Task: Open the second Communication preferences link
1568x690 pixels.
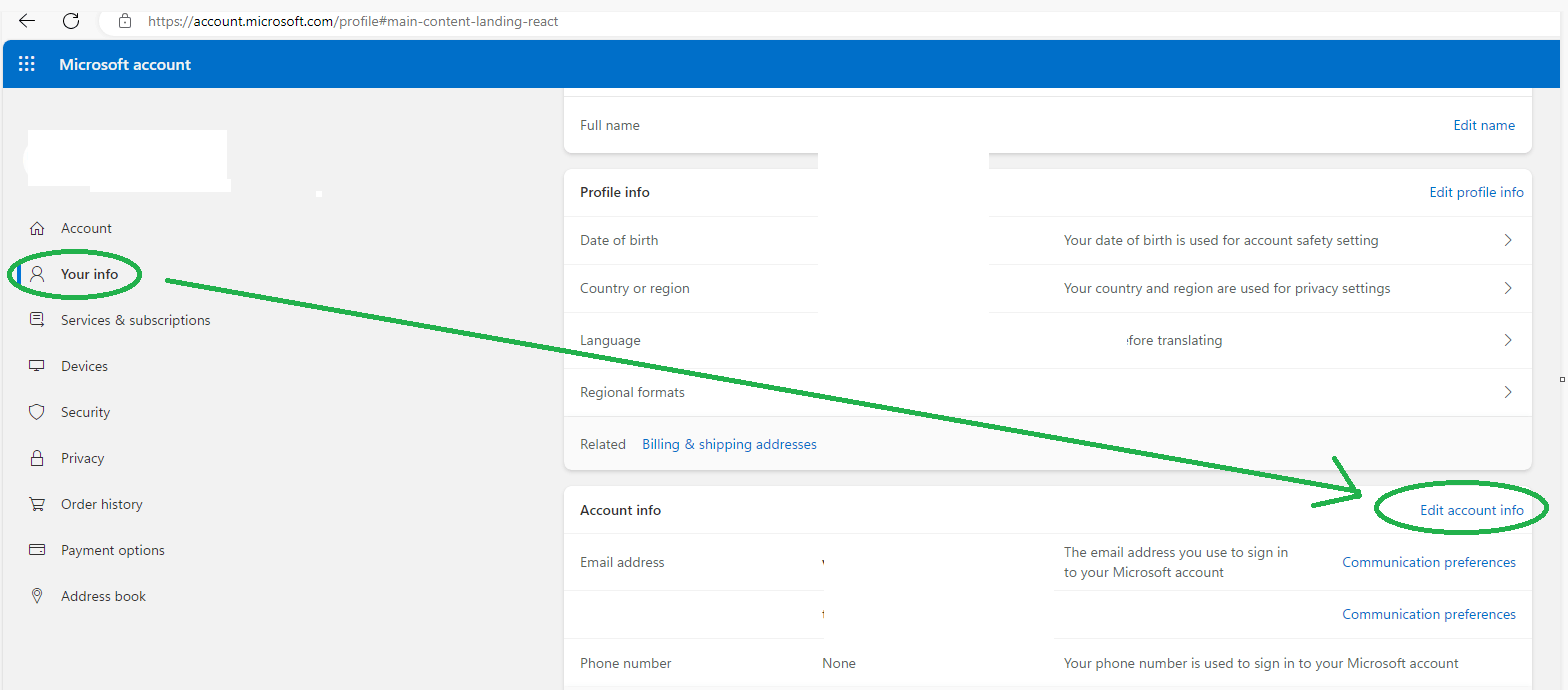Action: (x=1429, y=614)
